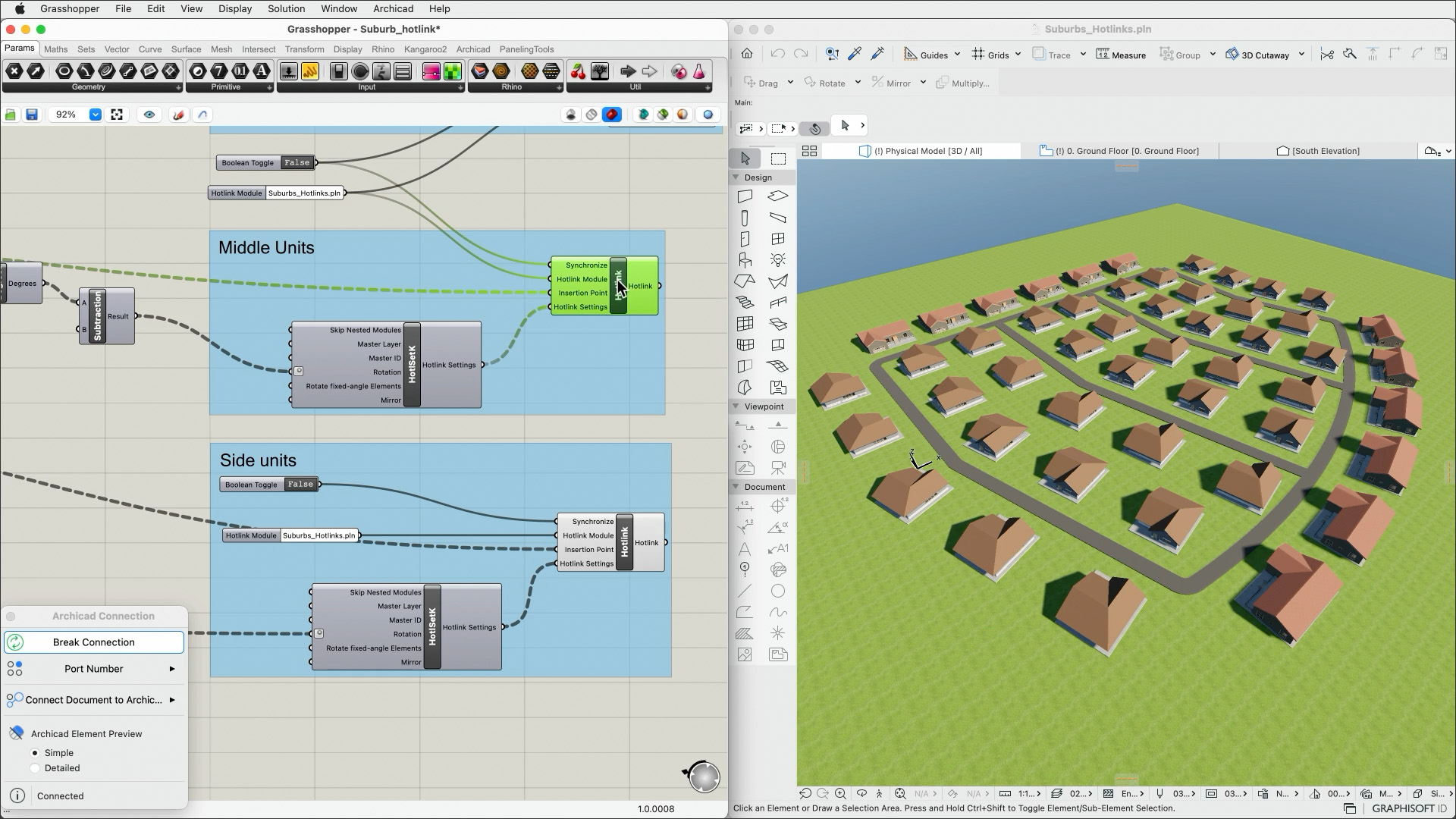
Task: Open the Solution menu in the menu bar
Action: point(286,8)
